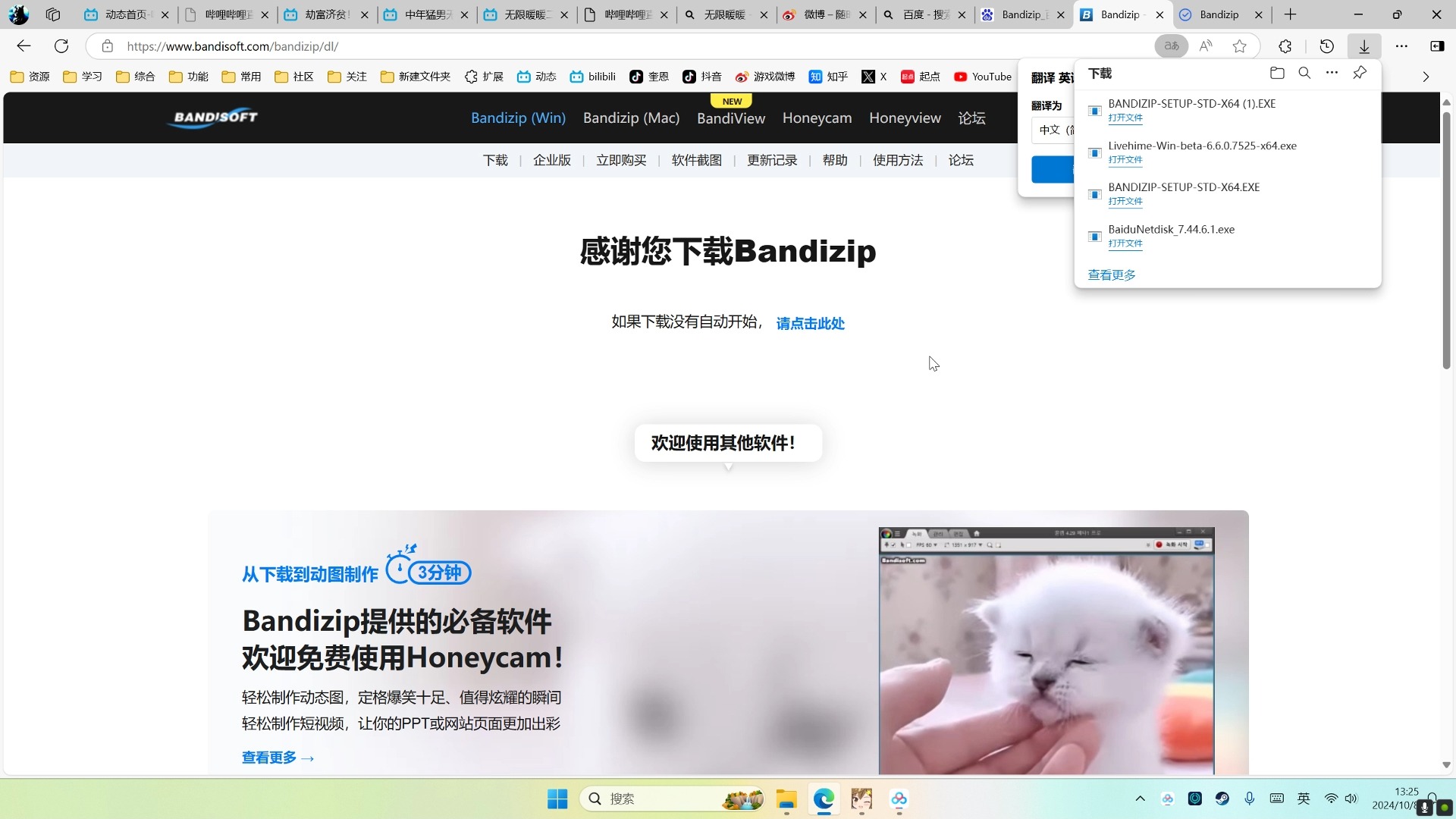Search downloads in the panel
The height and width of the screenshot is (819, 1456).
click(1304, 73)
